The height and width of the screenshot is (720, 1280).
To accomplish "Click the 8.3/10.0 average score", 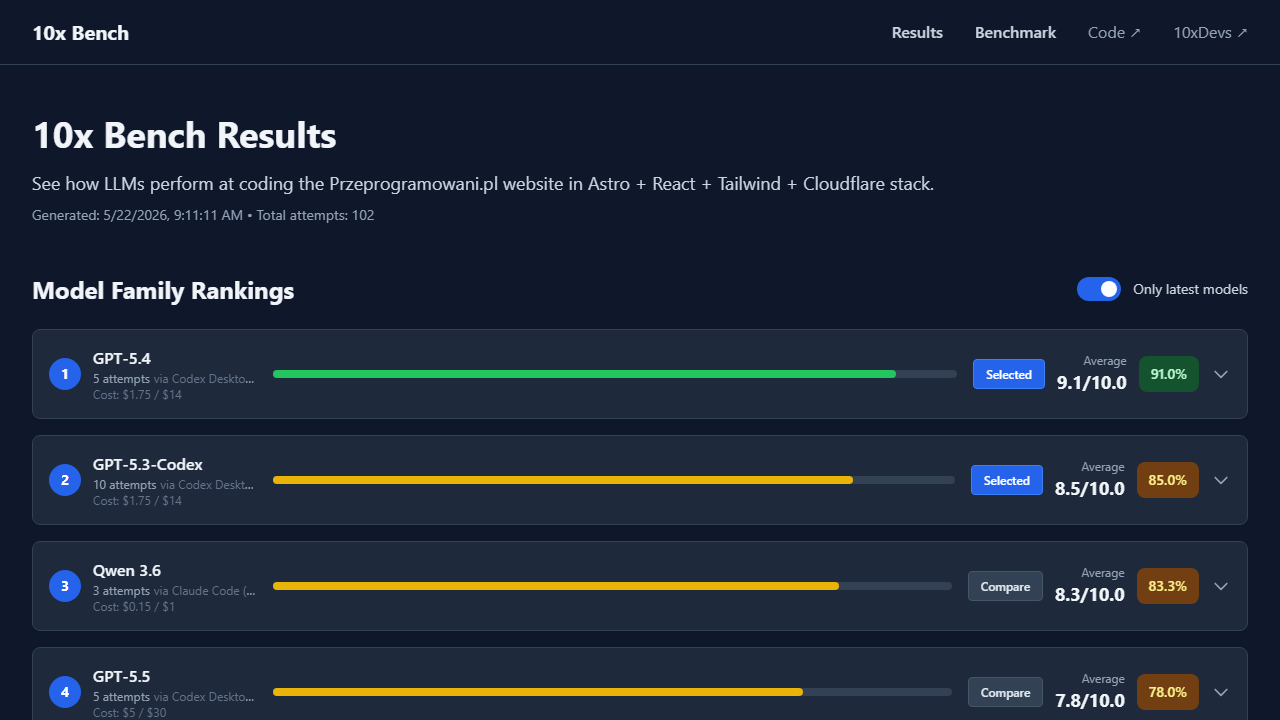I will (1090, 594).
